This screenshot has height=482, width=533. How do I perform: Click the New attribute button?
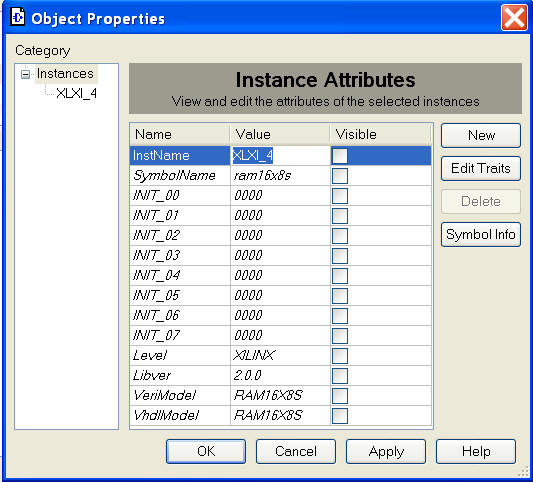481,136
